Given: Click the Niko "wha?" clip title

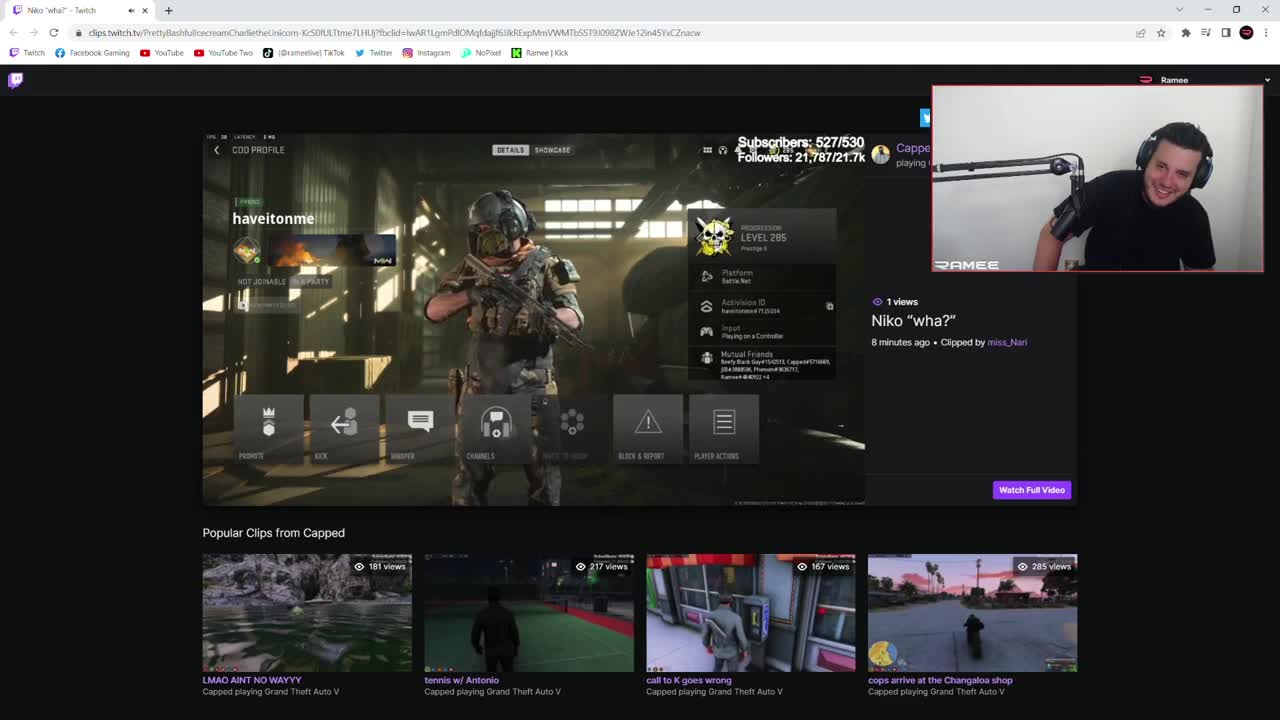Looking at the screenshot, I should pos(913,321).
